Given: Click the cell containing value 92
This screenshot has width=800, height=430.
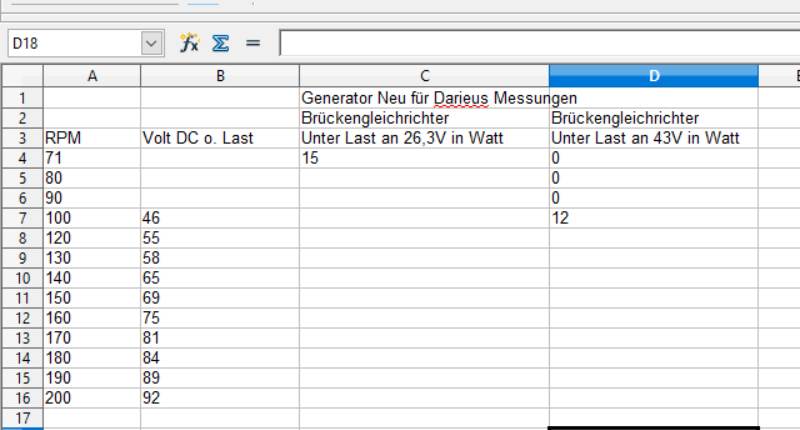Looking at the screenshot, I should click(219, 396).
